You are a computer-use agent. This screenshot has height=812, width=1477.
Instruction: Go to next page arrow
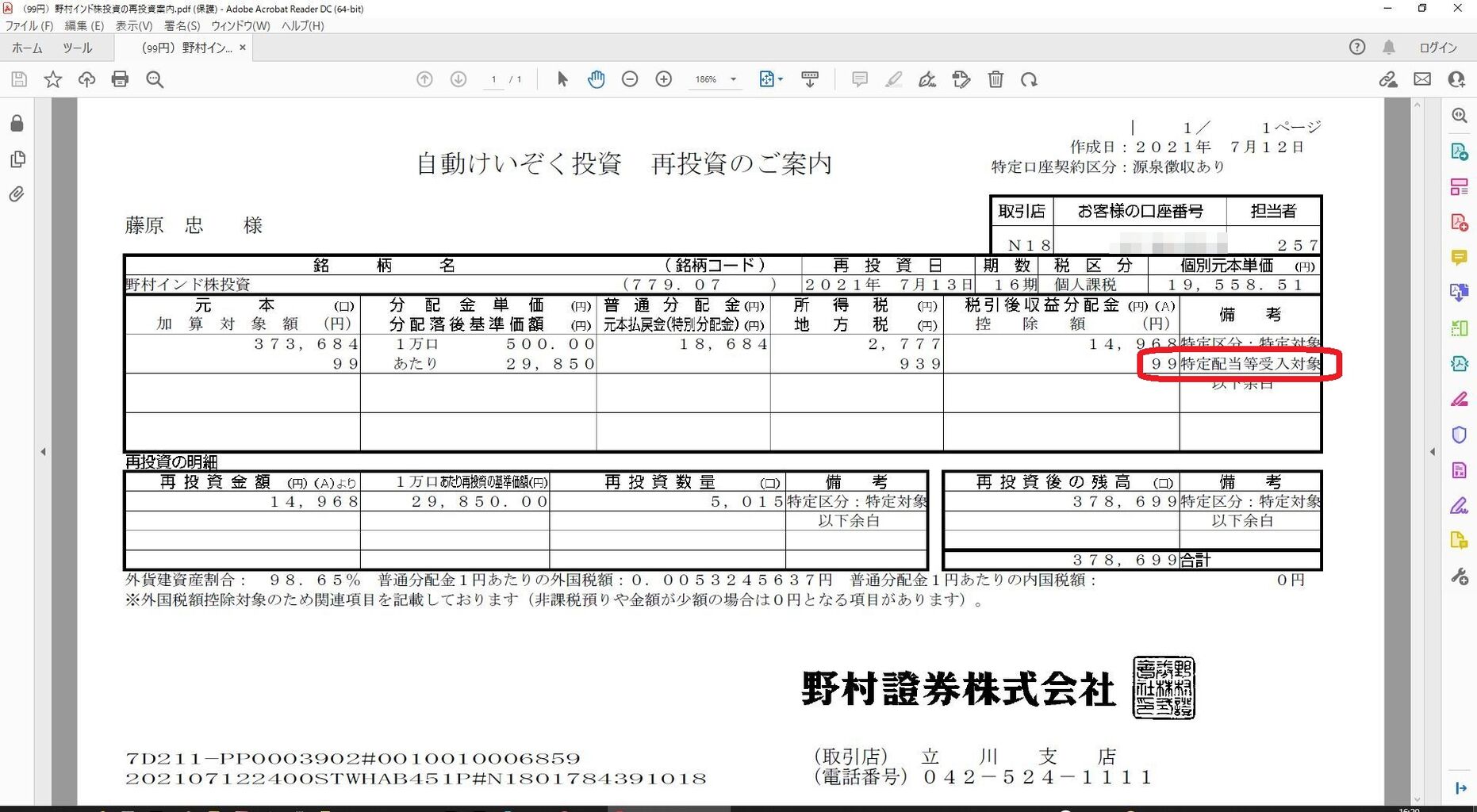coord(458,79)
